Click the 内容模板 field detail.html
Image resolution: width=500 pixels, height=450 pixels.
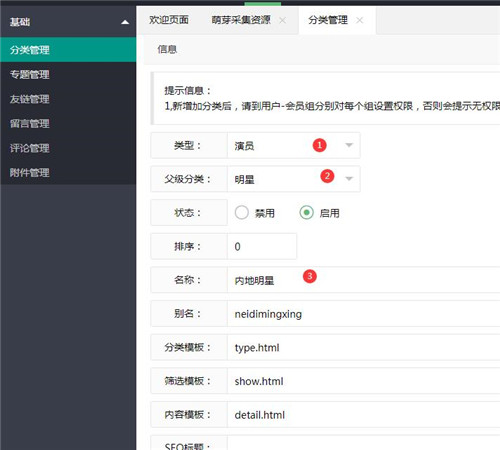364,415
